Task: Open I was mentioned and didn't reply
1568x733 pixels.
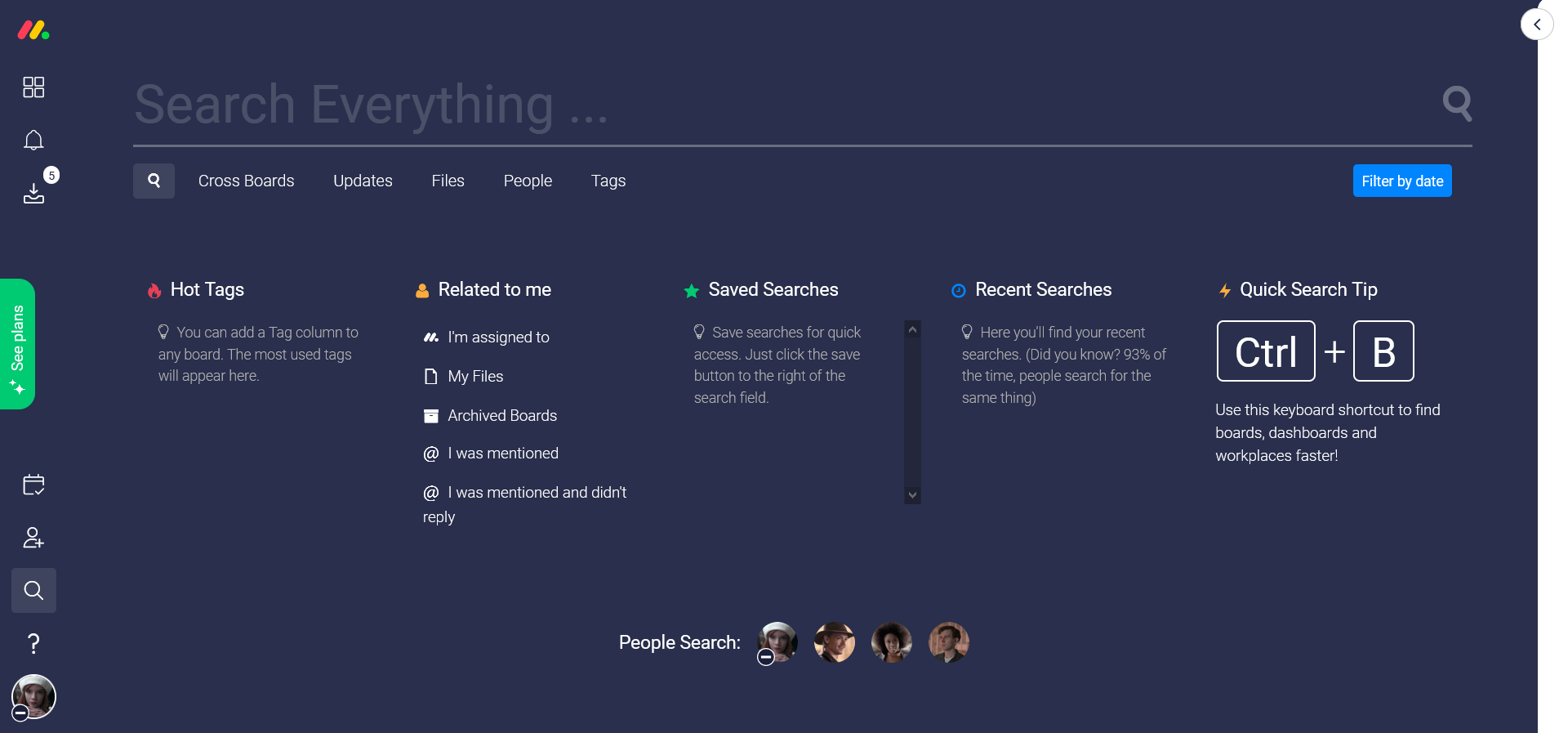Action: pos(524,504)
